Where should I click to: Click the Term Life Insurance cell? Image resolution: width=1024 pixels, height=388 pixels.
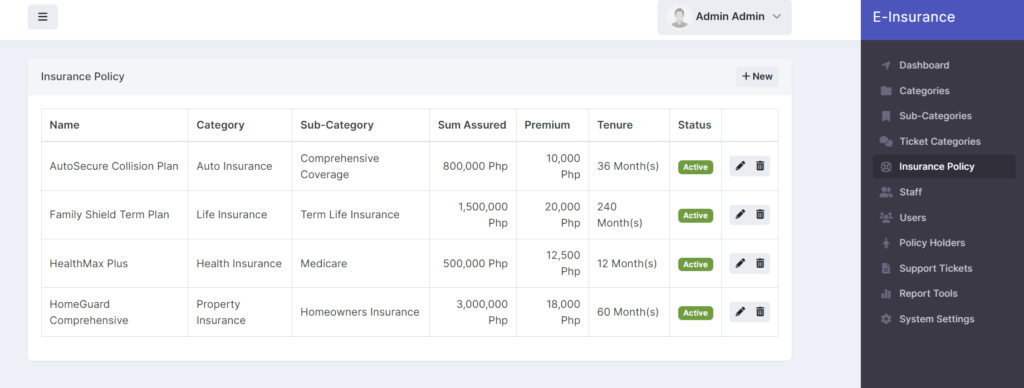click(x=360, y=214)
